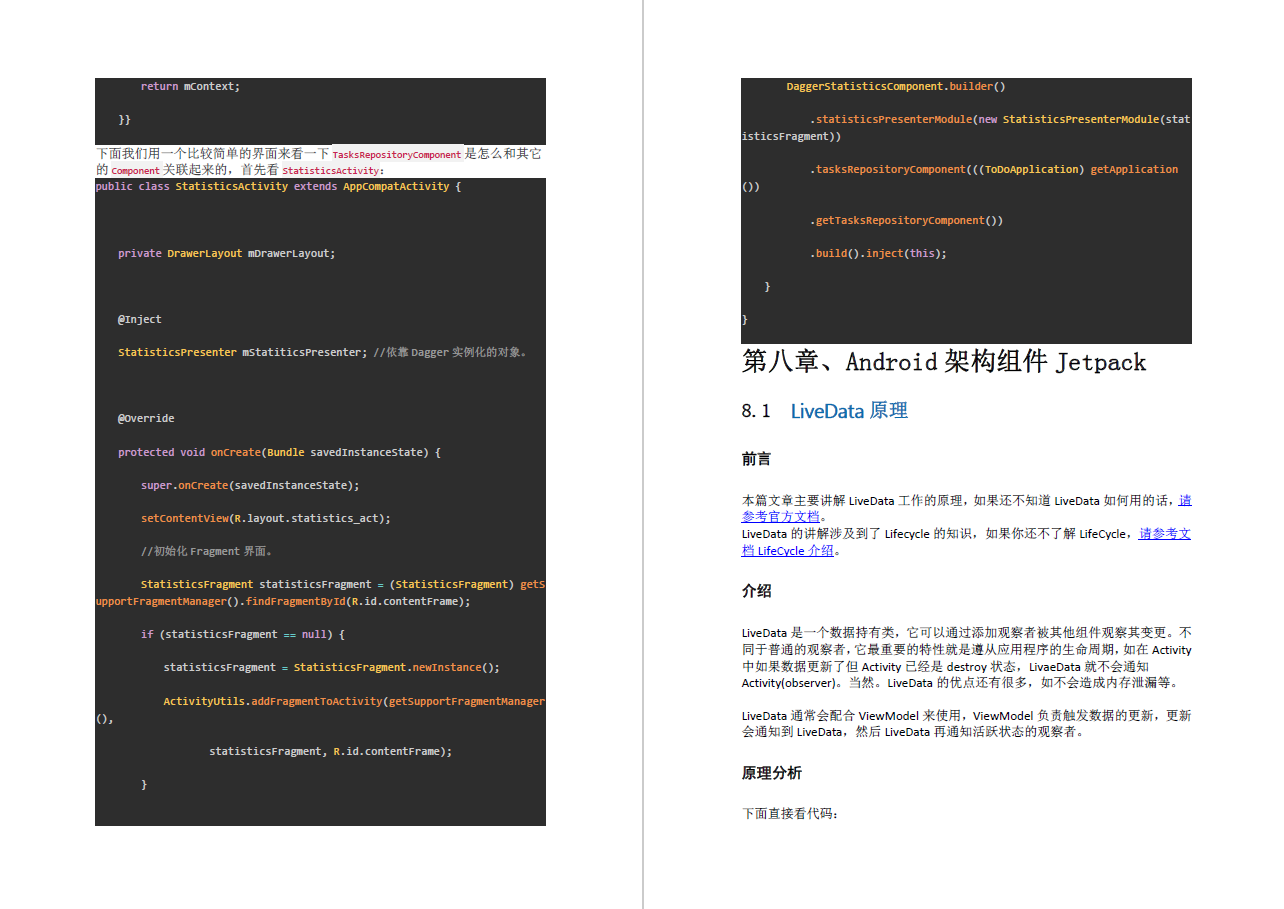Screen dimensions: 1284x909
Task: Click the 介绍 section heading
Action: [756, 591]
